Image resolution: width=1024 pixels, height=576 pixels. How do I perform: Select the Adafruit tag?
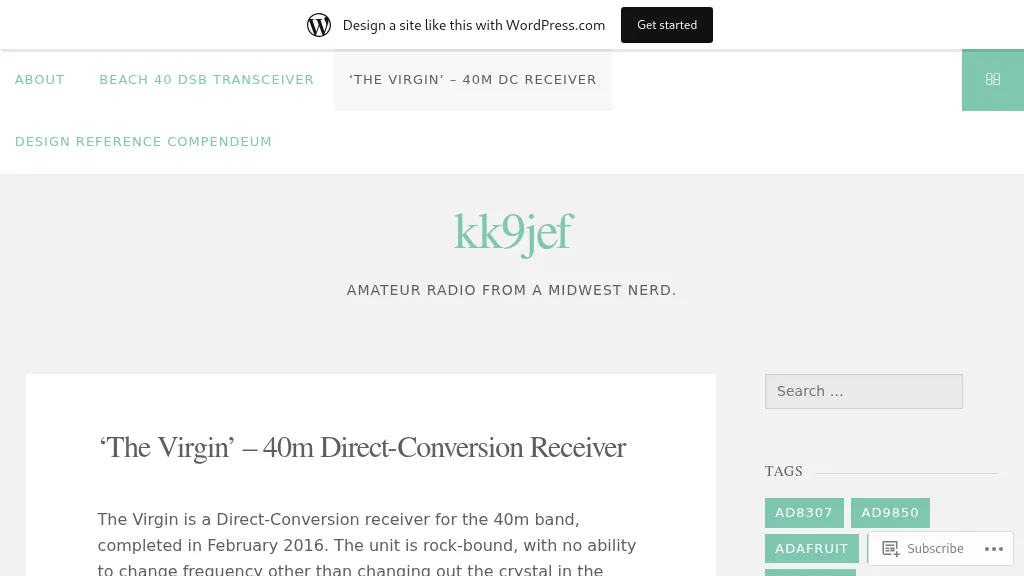tap(812, 549)
